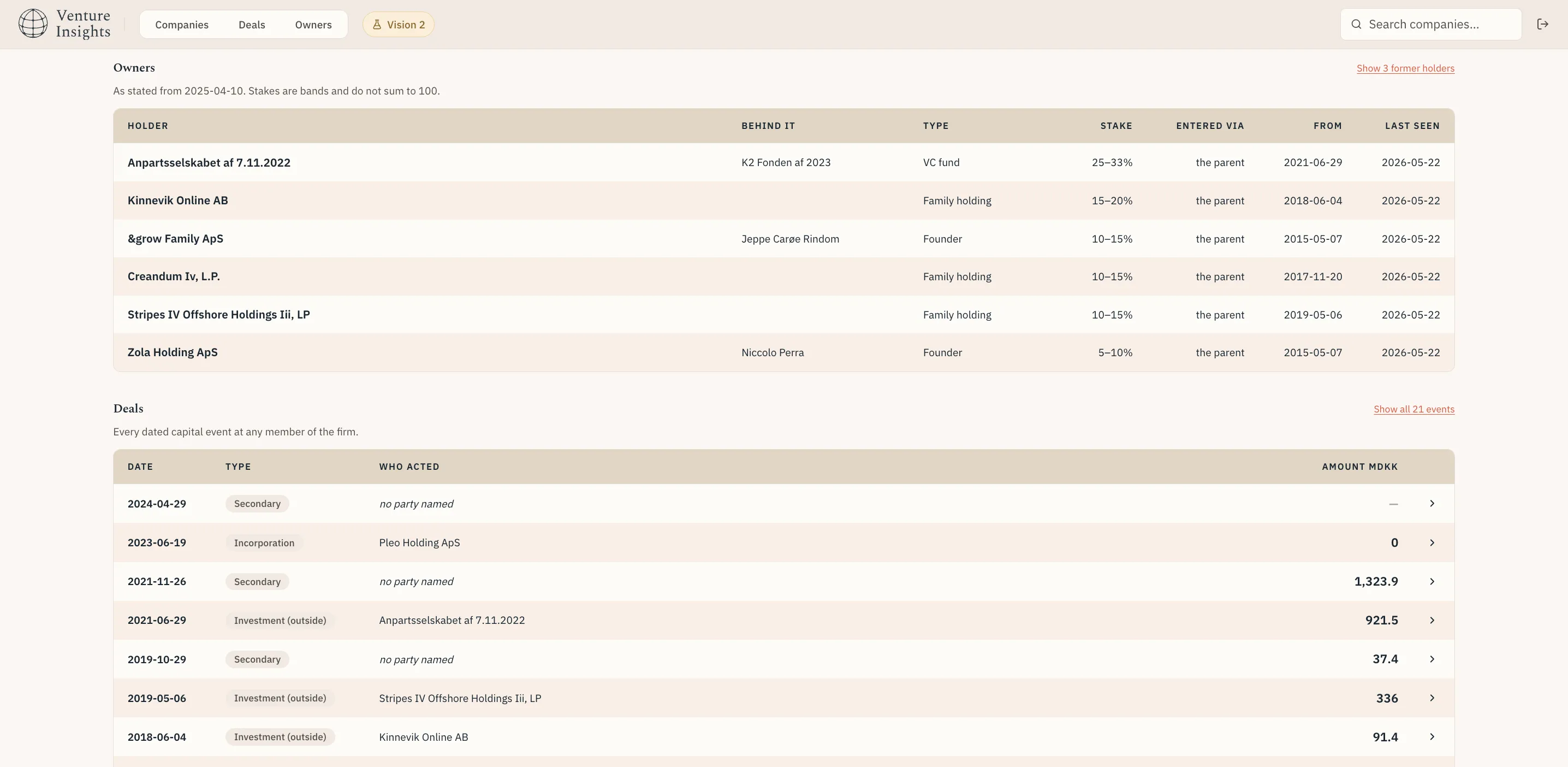Screen dimensions: 1568x767
Task: Click the WHO ACTED column header
Action: tap(409, 467)
